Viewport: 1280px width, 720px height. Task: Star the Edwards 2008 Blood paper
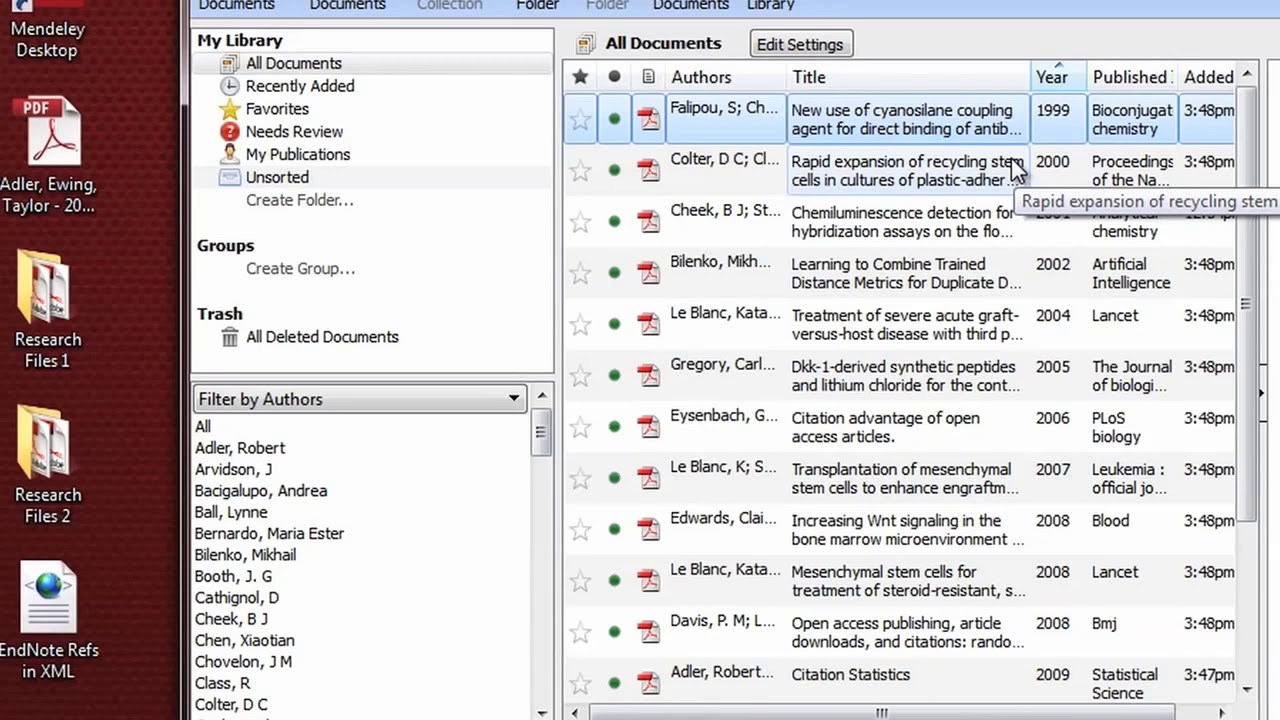(x=580, y=529)
